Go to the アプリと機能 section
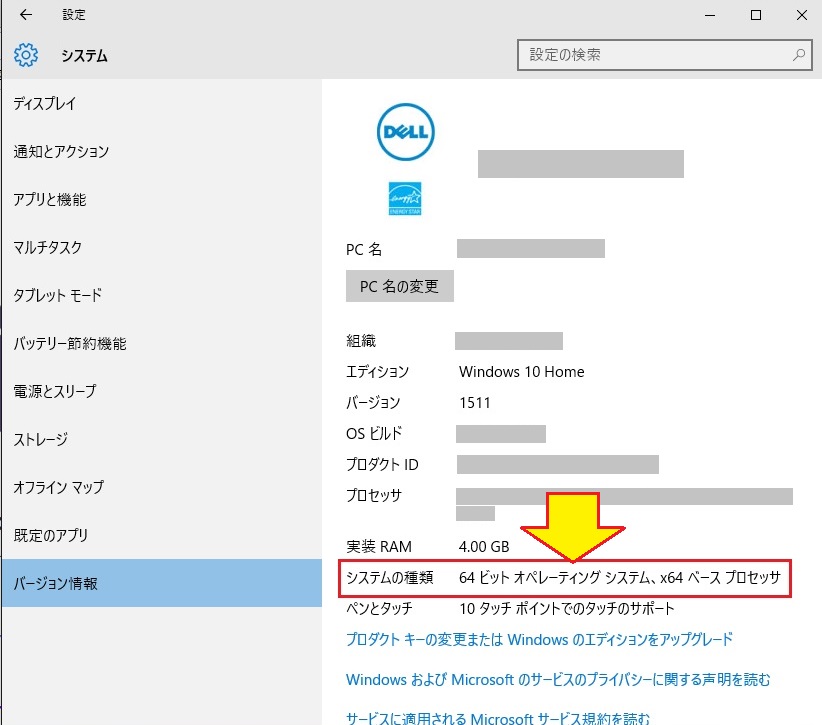 click(50, 200)
